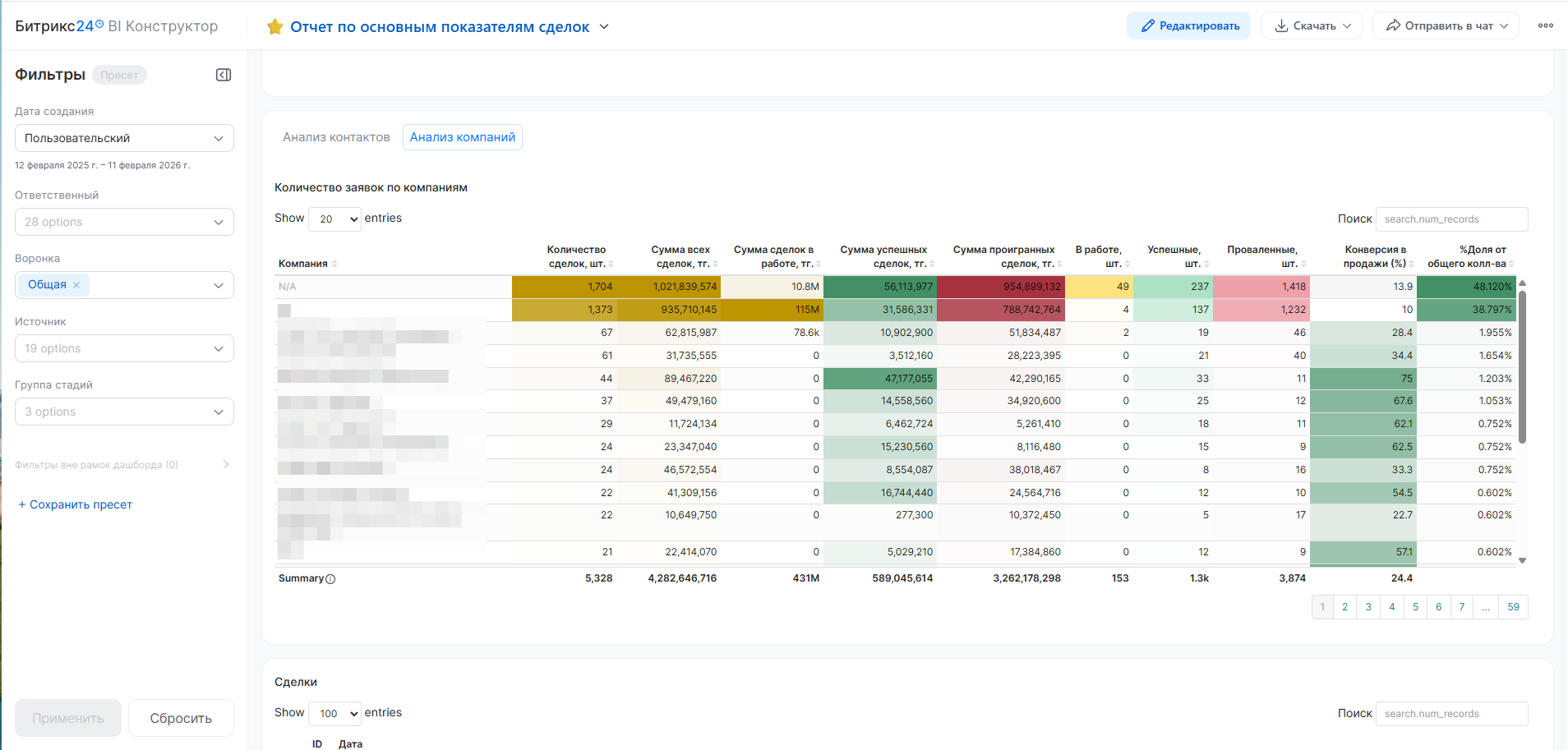Select the Анализ компаний tab
This screenshot has height=750, width=1568.
(x=462, y=137)
